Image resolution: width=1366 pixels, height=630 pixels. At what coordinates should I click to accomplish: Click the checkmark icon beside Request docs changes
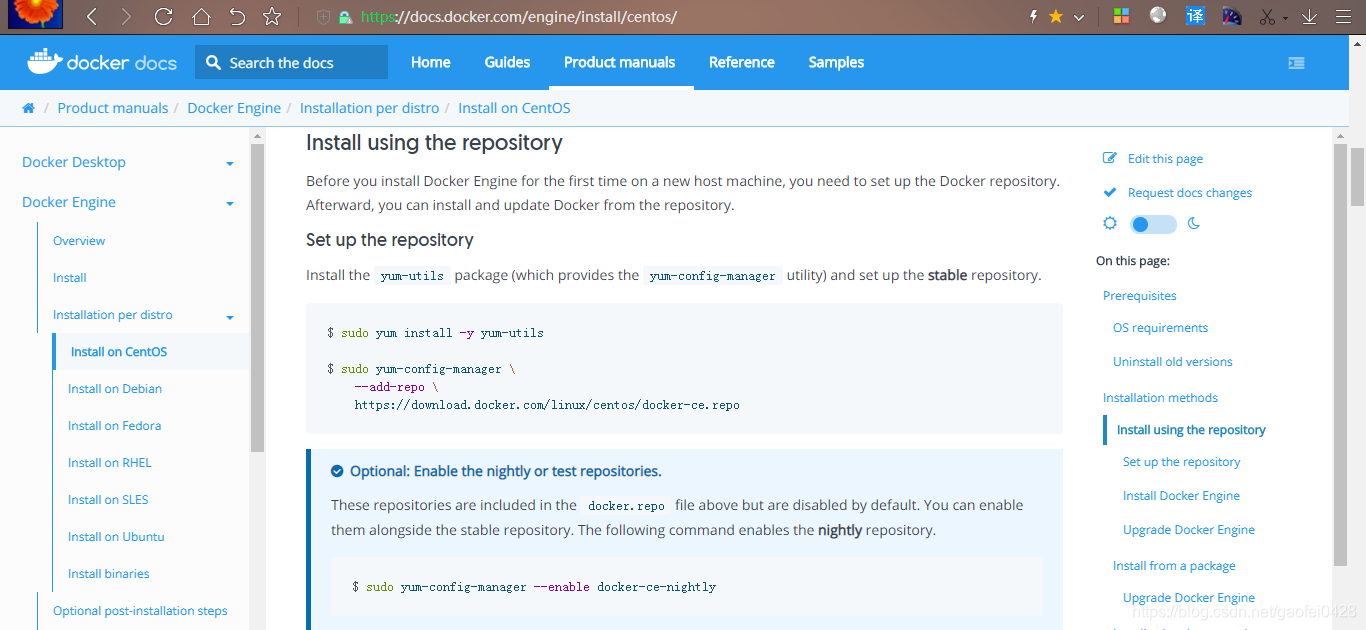coord(1109,192)
